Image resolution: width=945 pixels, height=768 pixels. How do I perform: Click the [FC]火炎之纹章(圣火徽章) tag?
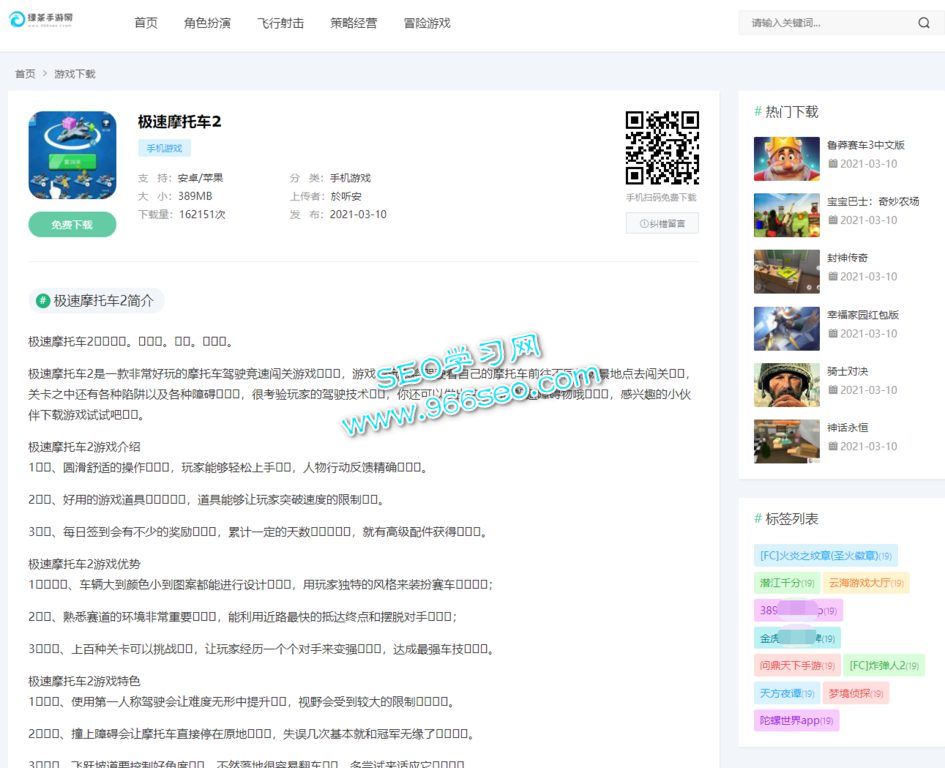pos(826,555)
